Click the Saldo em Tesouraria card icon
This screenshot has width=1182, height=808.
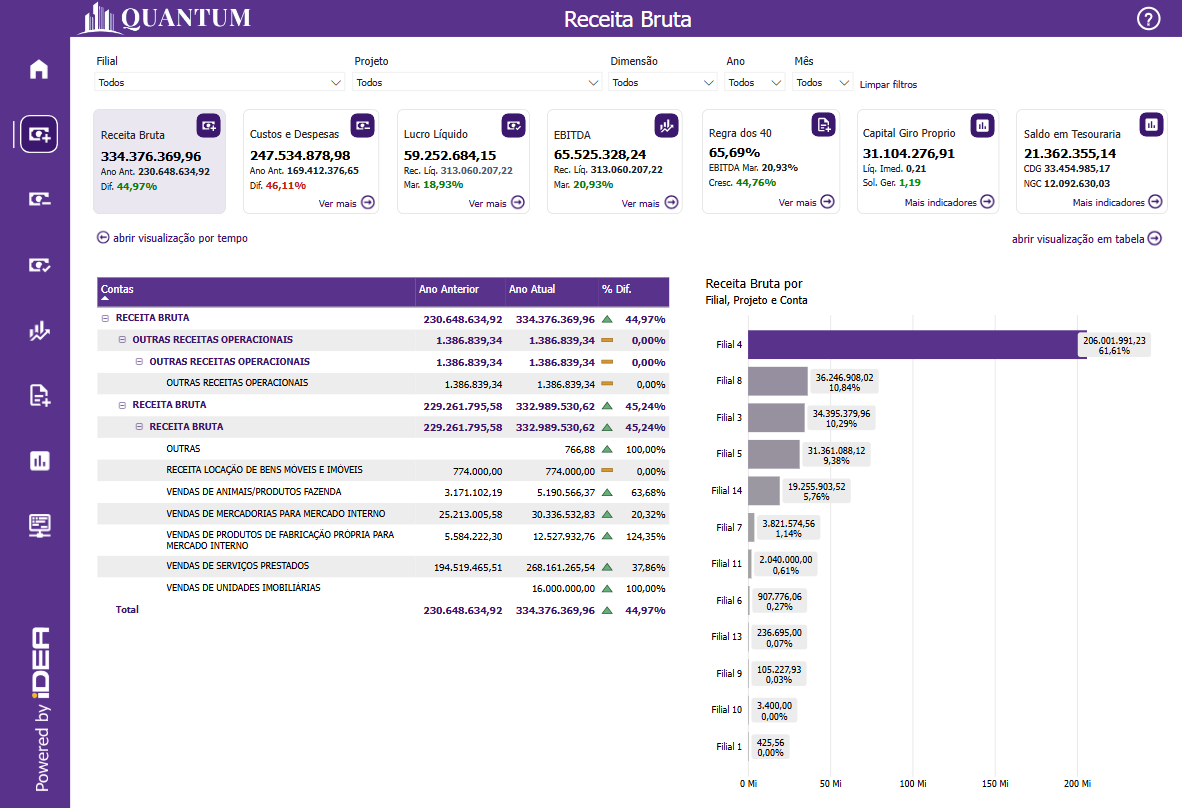click(x=1151, y=125)
